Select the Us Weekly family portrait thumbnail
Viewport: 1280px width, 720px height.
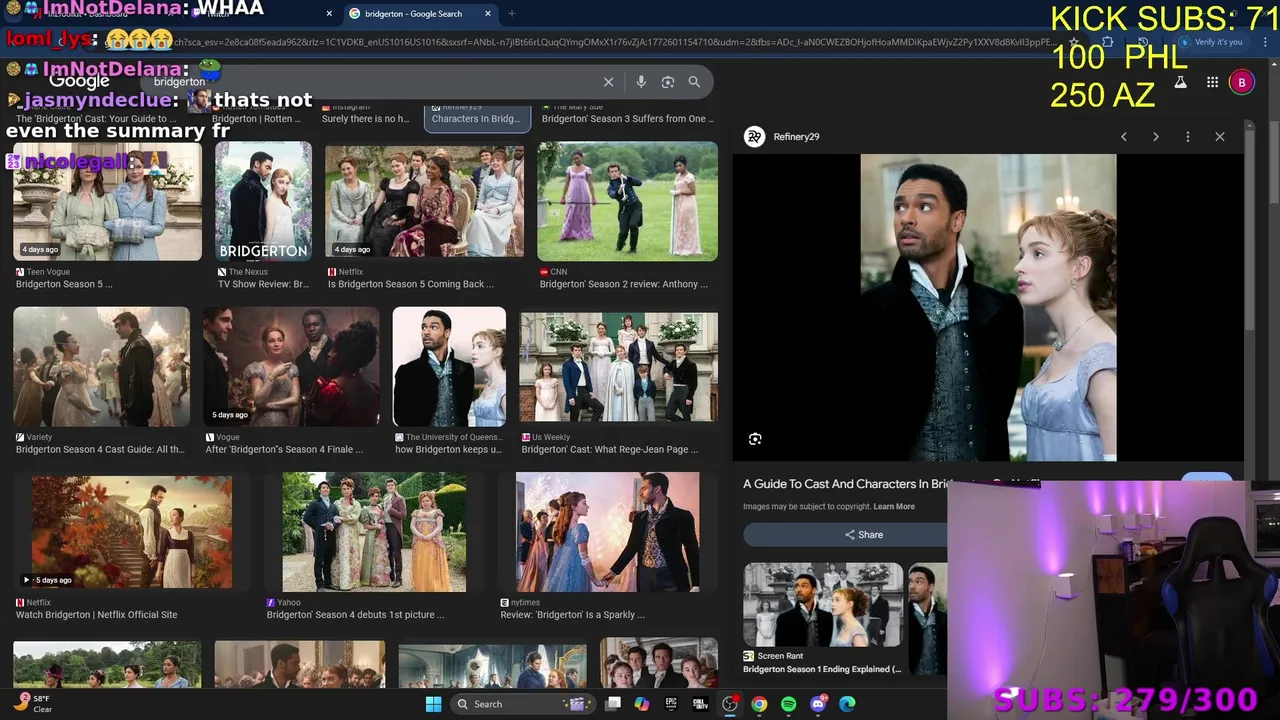click(x=618, y=367)
